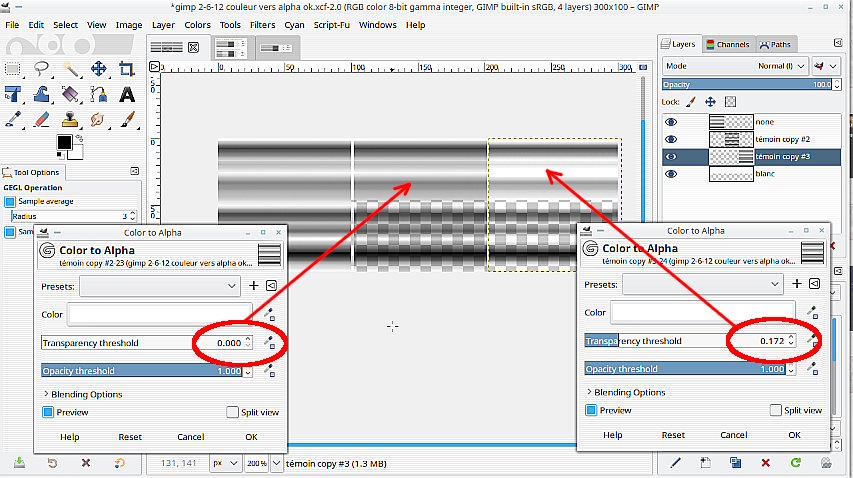Viewport: 853px width, 478px height.
Task: Open Presets dropdown in left dialog
Action: click(160, 286)
